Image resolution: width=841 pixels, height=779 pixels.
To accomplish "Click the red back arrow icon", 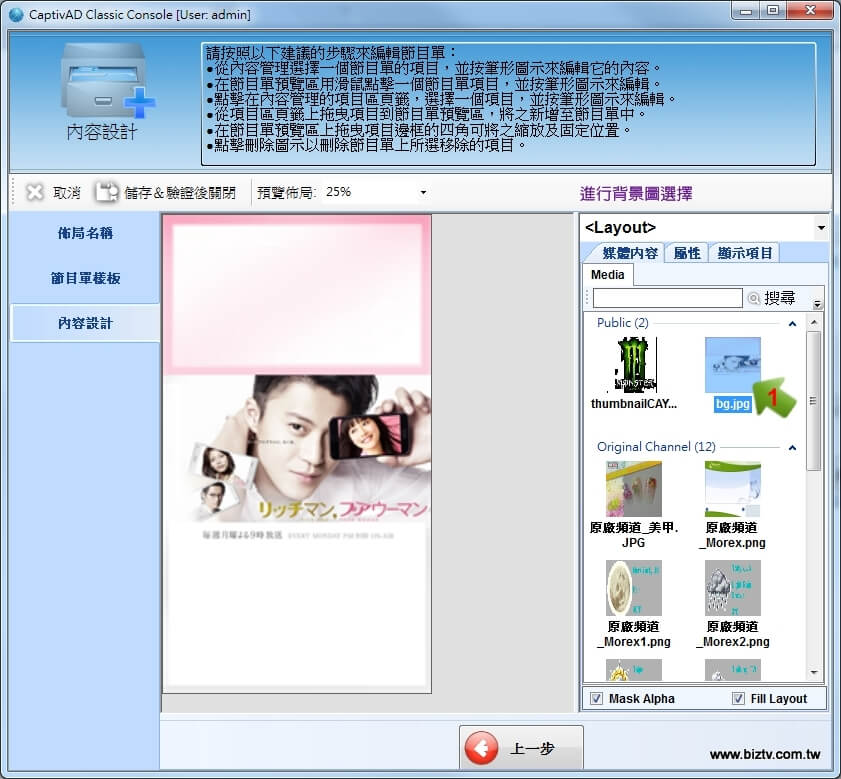I will tap(482, 750).
